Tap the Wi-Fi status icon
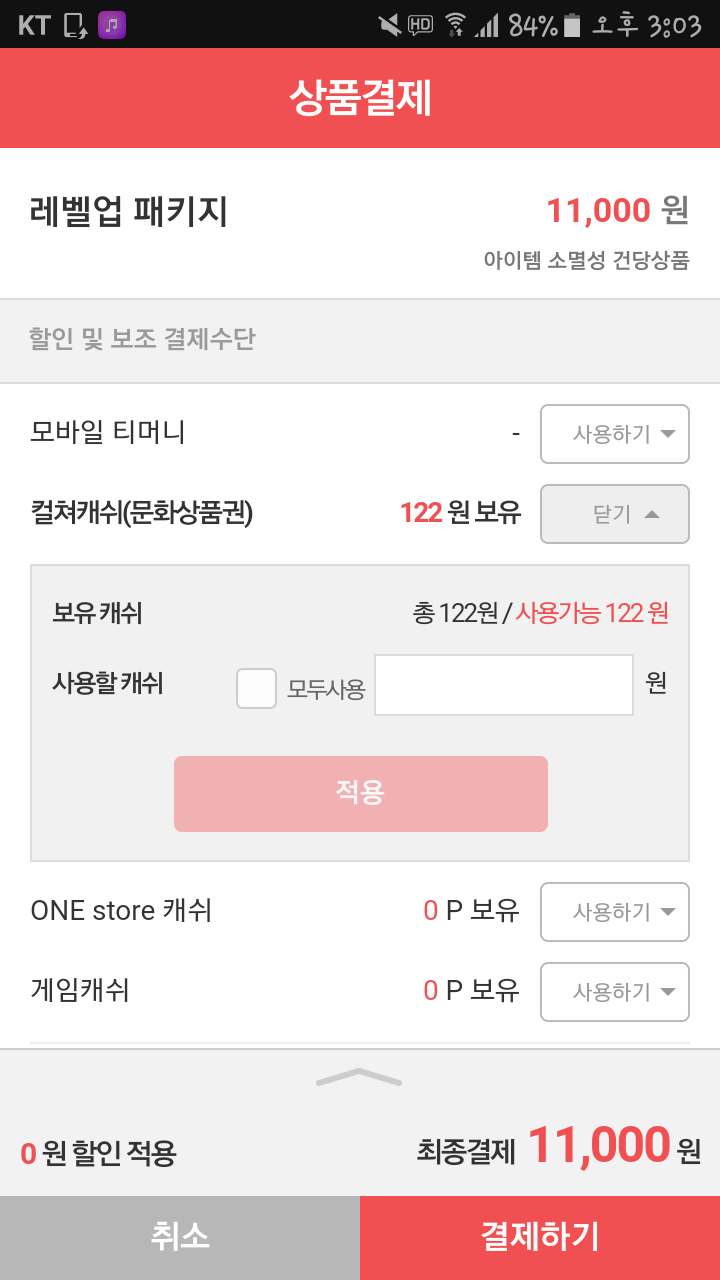 click(x=455, y=25)
